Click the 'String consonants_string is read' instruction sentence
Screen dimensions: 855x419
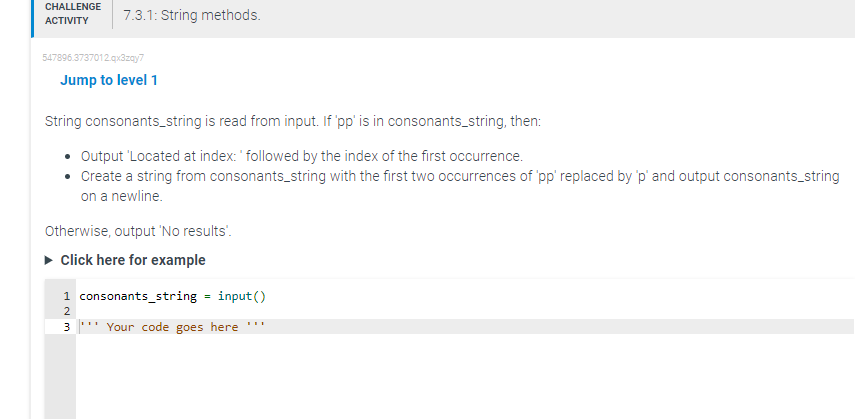[293, 121]
